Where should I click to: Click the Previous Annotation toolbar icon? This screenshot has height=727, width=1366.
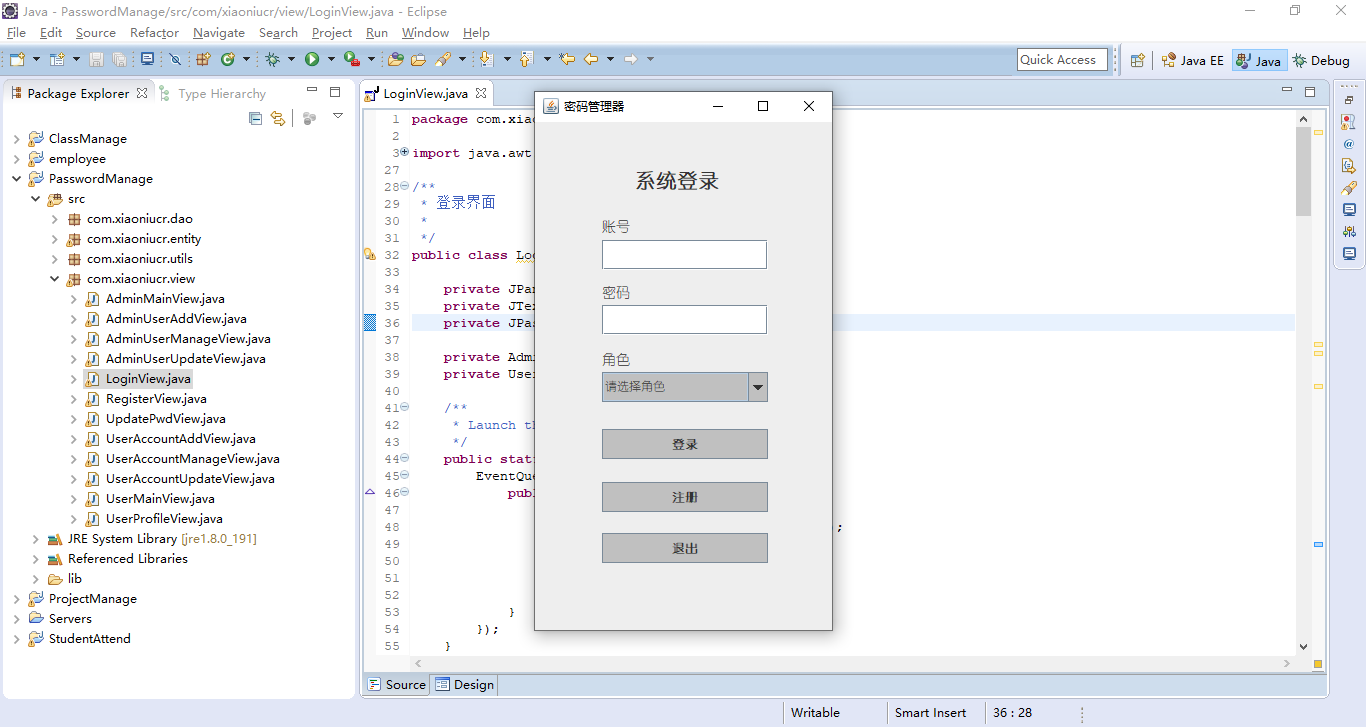click(x=526, y=59)
